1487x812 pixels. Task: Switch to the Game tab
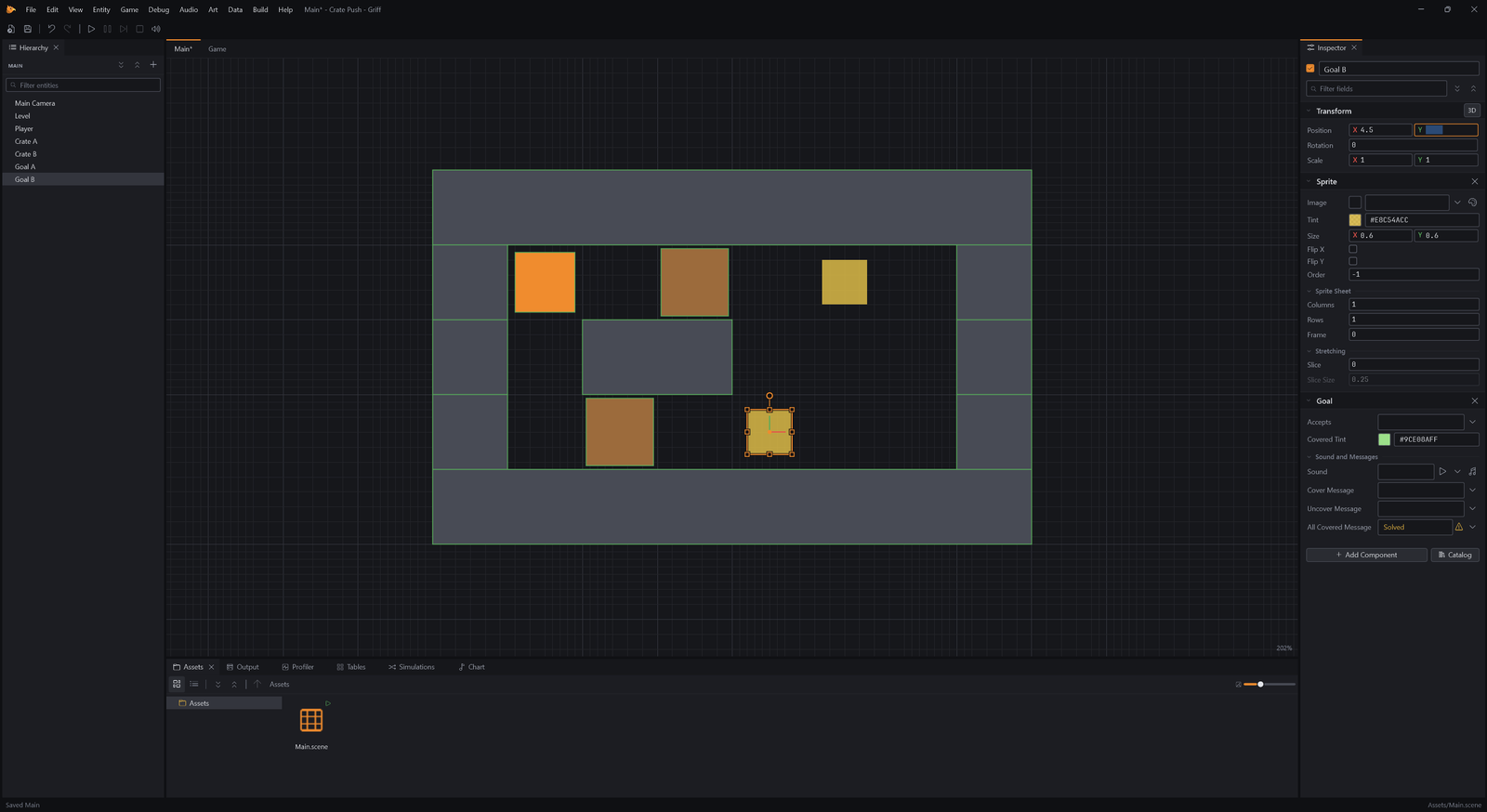217,48
